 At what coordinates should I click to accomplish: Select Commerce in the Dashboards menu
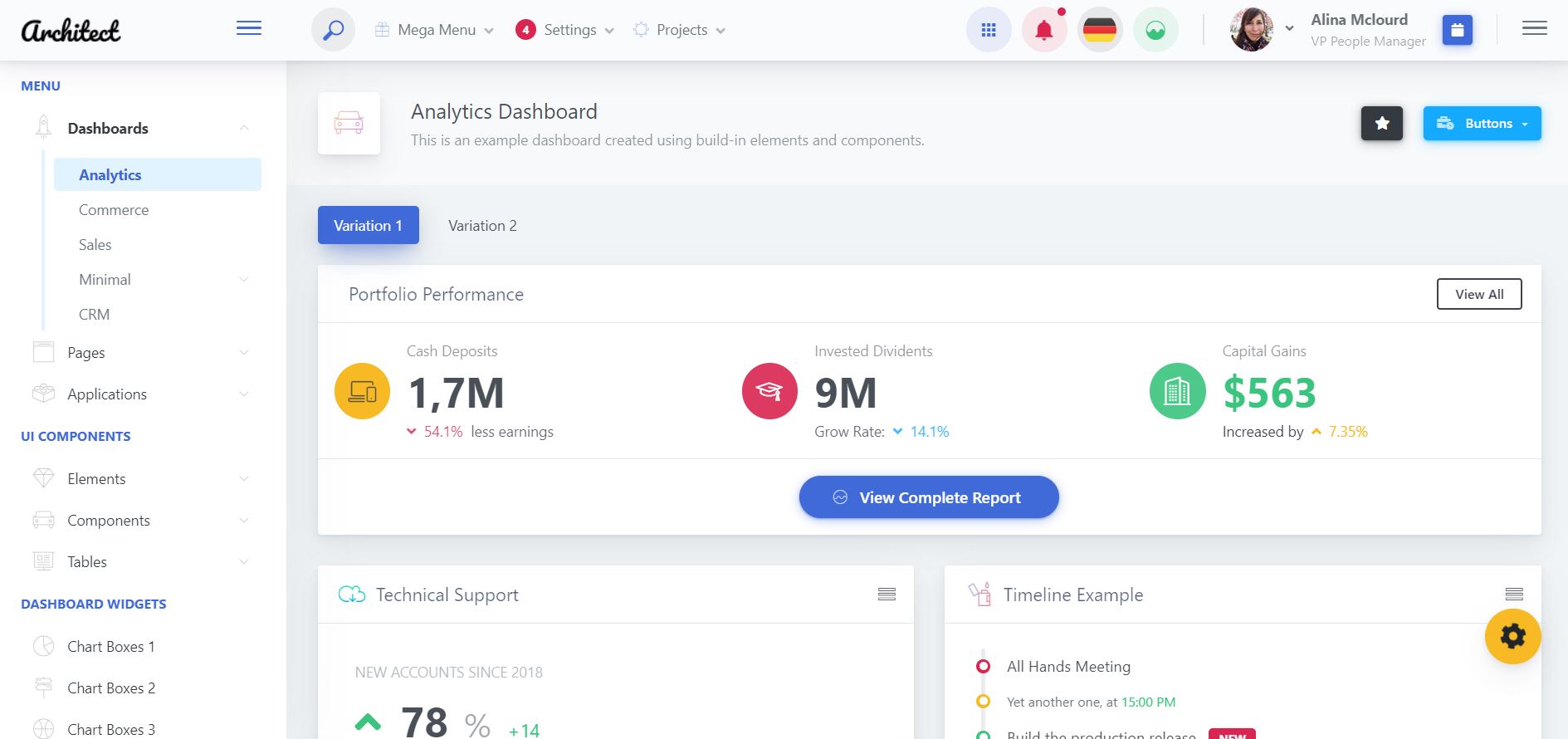pyautogui.click(x=114, y=210)
